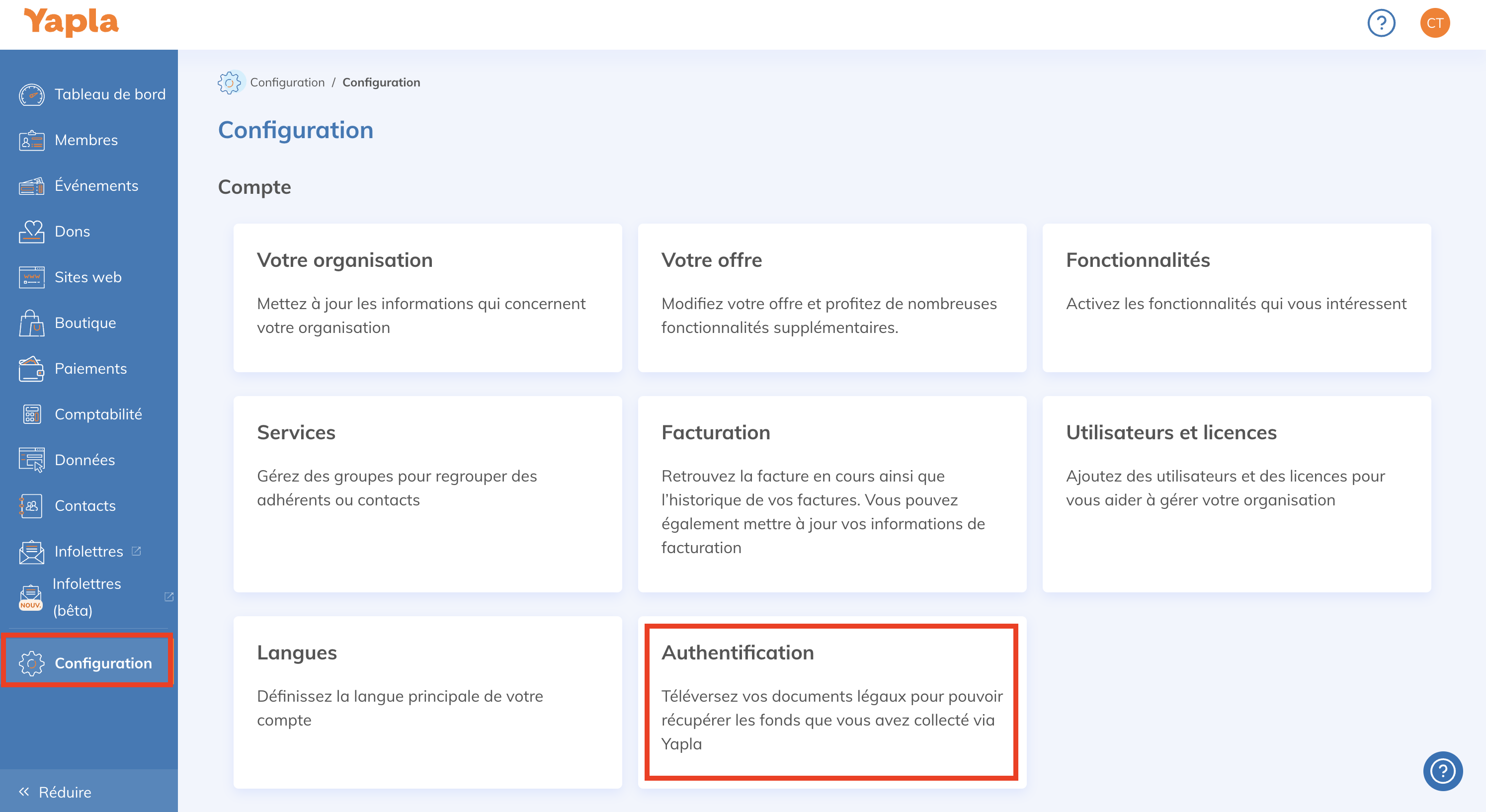This screenshot has height=812, width=1486.
Task: Select the Sites web browser icon
Action: 31,277
